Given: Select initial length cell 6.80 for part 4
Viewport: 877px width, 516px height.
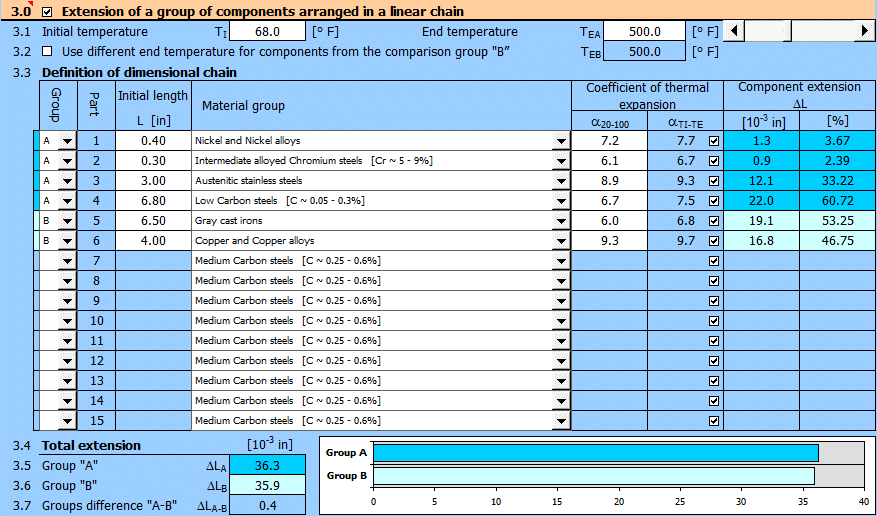Looking at the screenshot, I should click(153, 201).
